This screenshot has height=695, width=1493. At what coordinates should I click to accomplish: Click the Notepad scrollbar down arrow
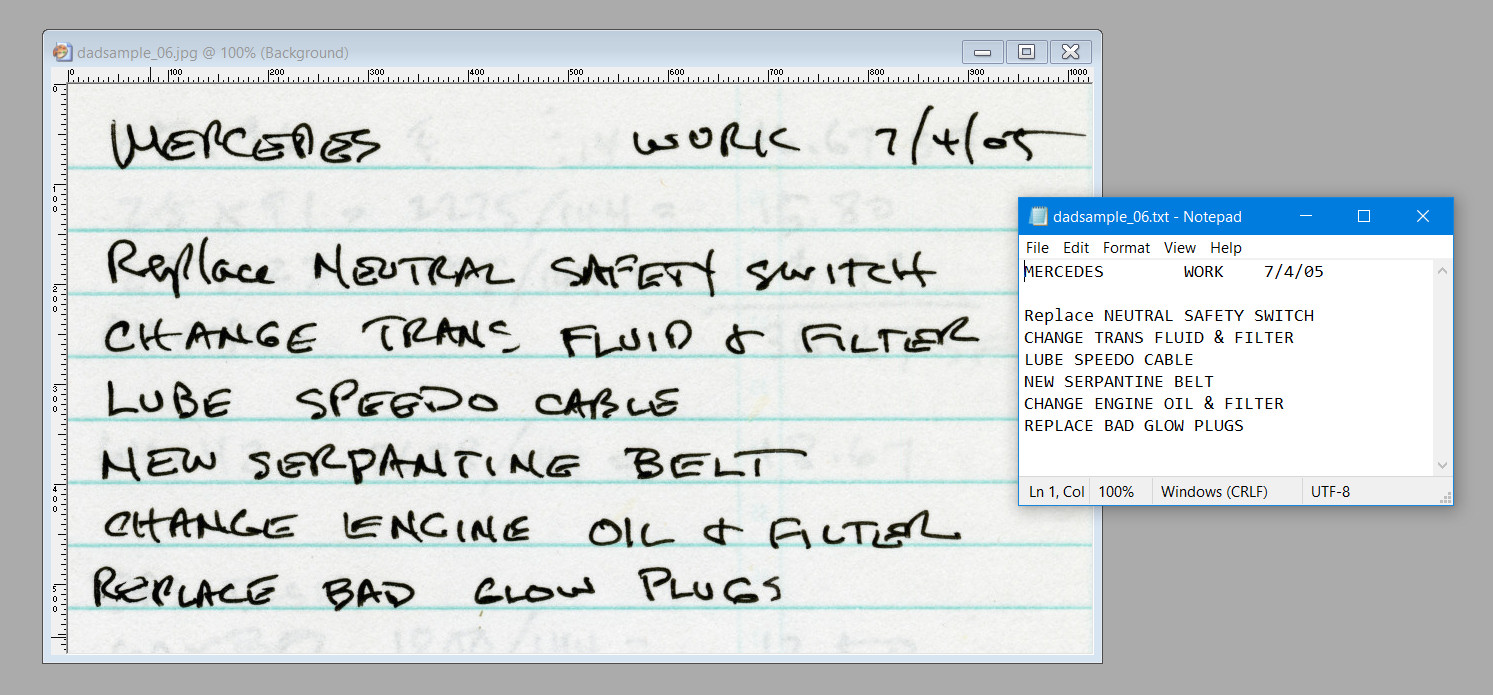pos(1442,465)
